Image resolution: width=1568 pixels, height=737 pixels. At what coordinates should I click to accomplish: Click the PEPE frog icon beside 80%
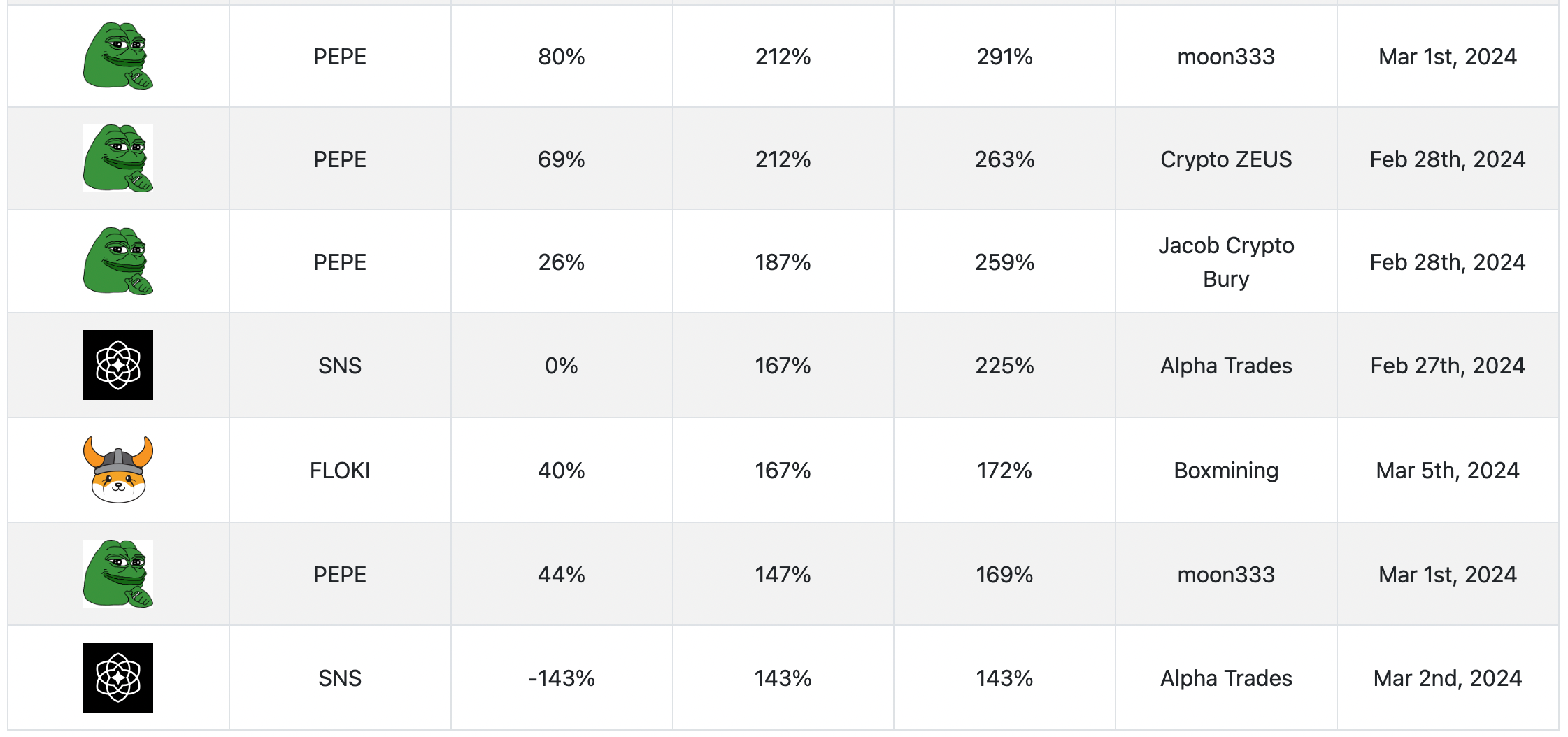coord(118,56)
